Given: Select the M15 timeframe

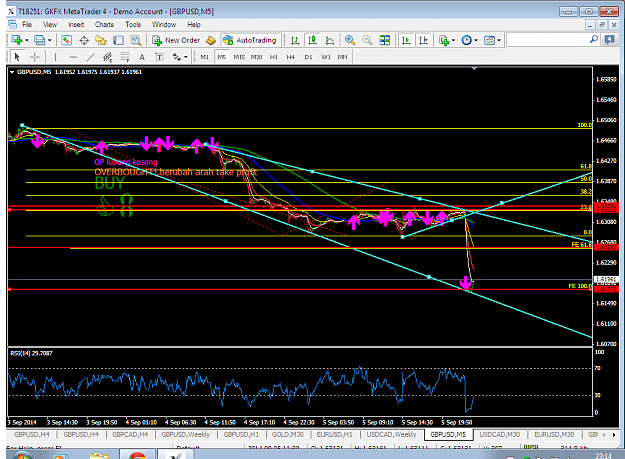Looking at the screenshot, I should pyautogui.click(x=239, y=57).
